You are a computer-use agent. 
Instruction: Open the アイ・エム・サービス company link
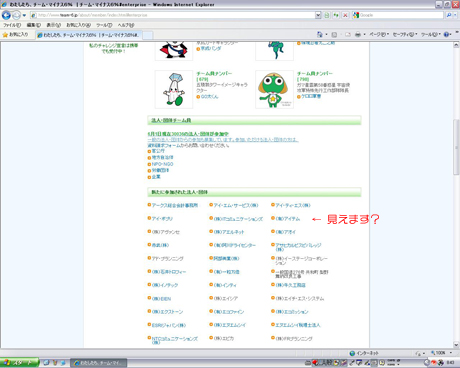click(236, 205)
